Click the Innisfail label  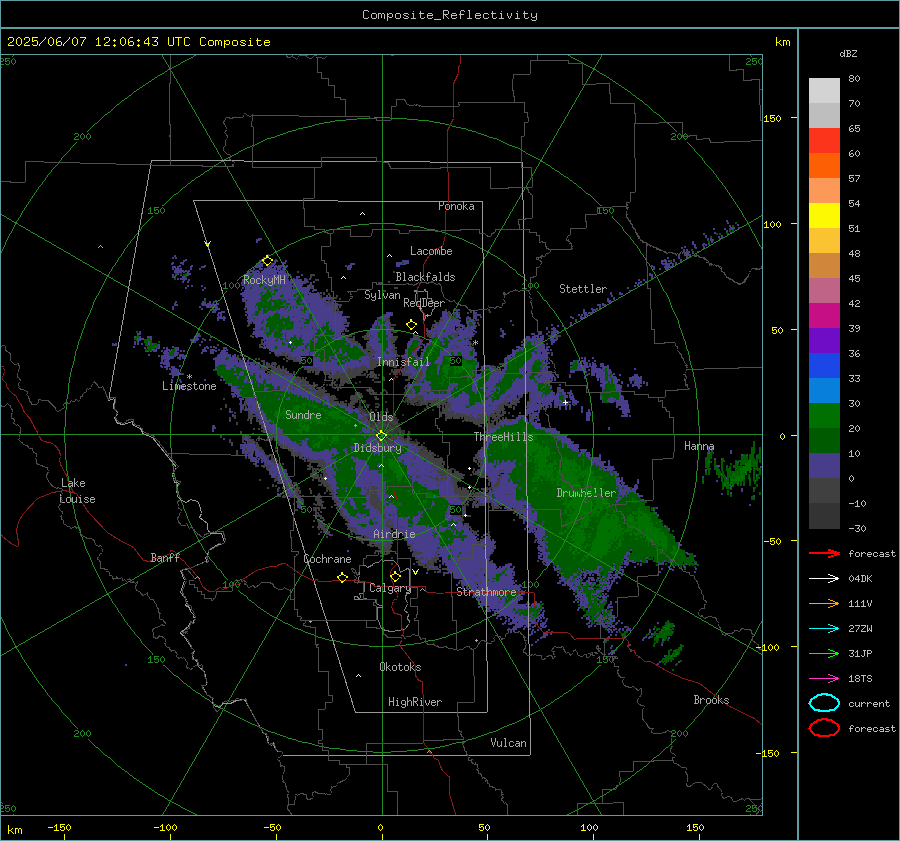pos(403,362)
